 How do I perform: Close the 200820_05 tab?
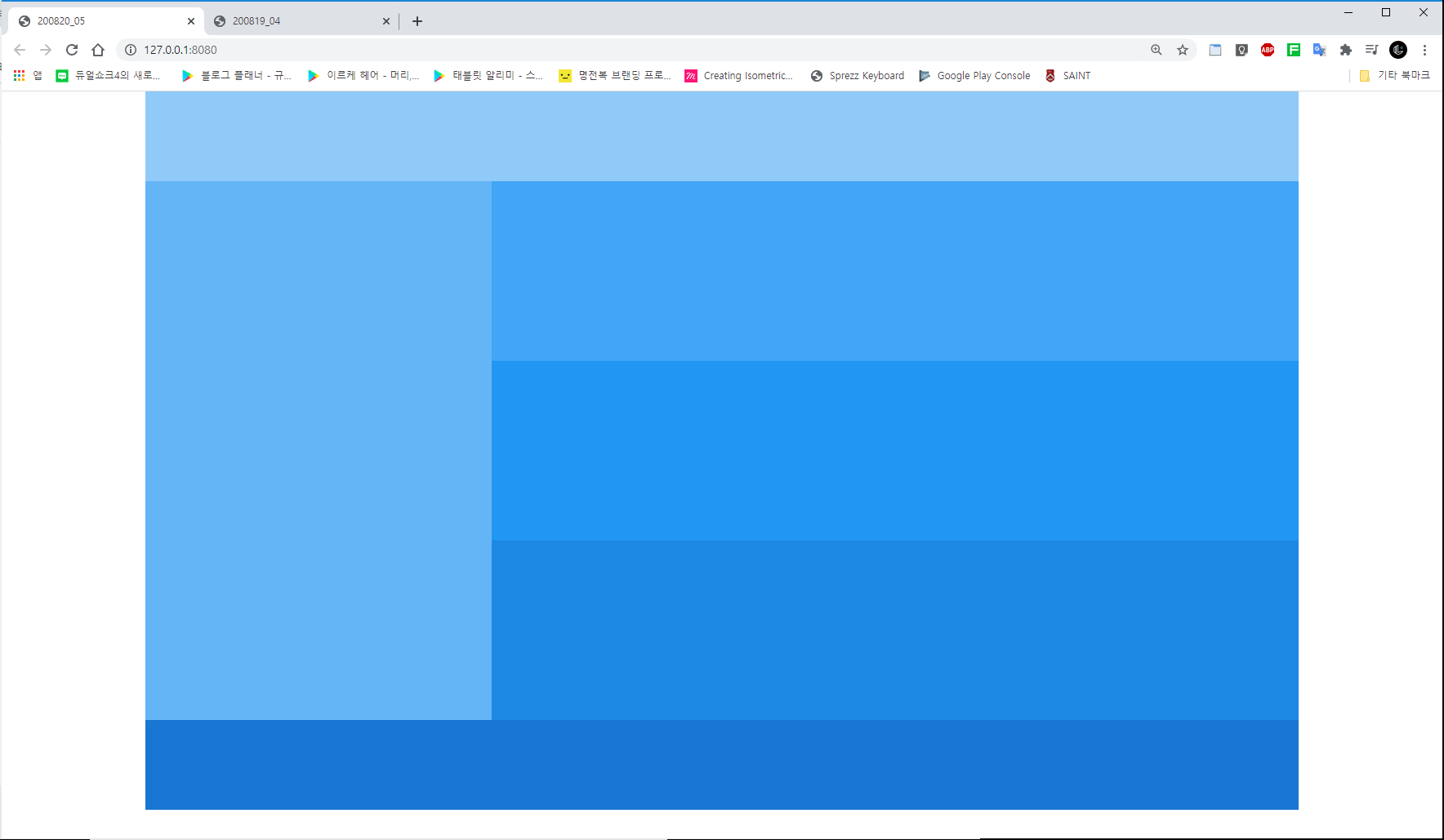[191, 21]
